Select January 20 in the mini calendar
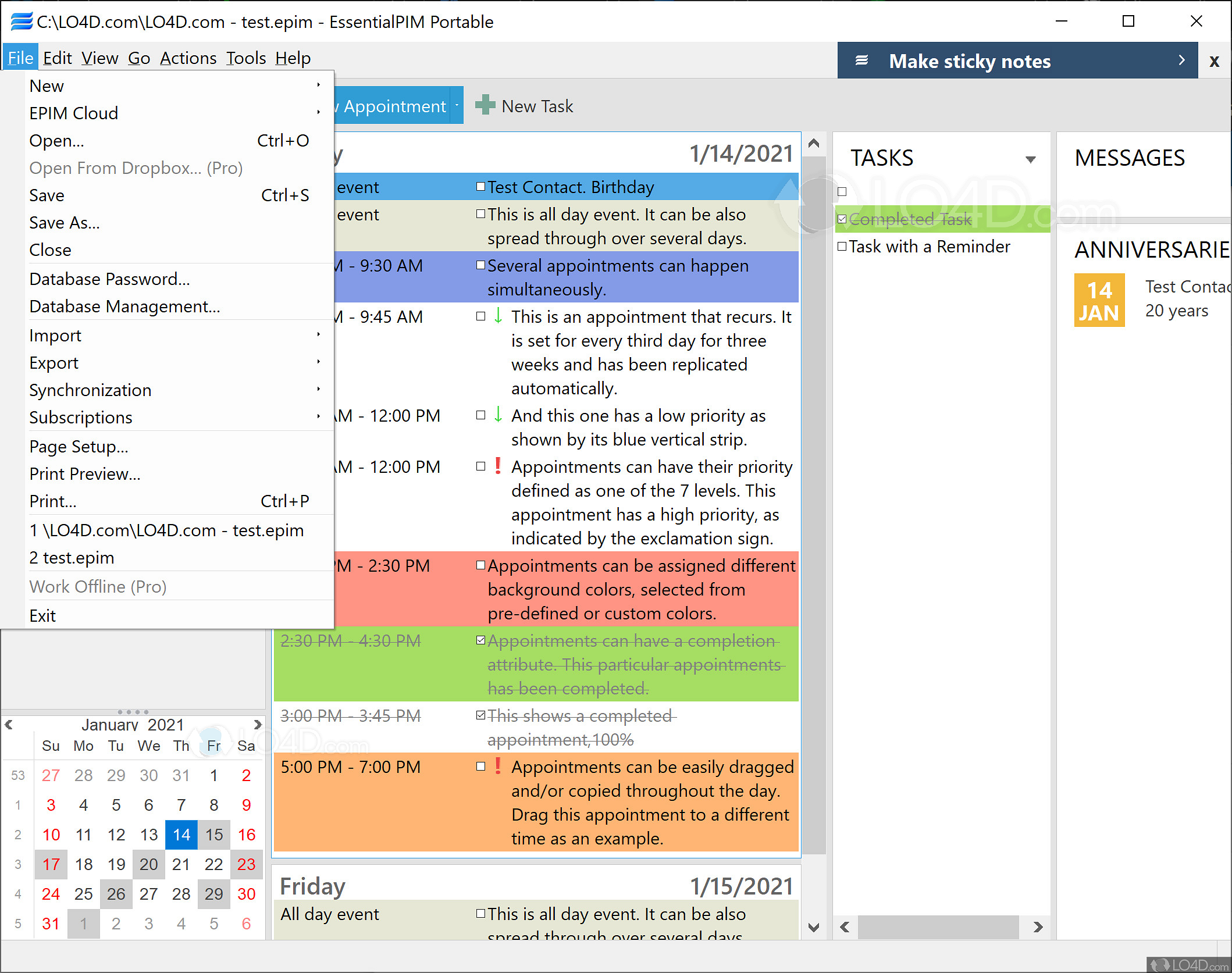1232x973 pixels. click(x=148, y=864)
